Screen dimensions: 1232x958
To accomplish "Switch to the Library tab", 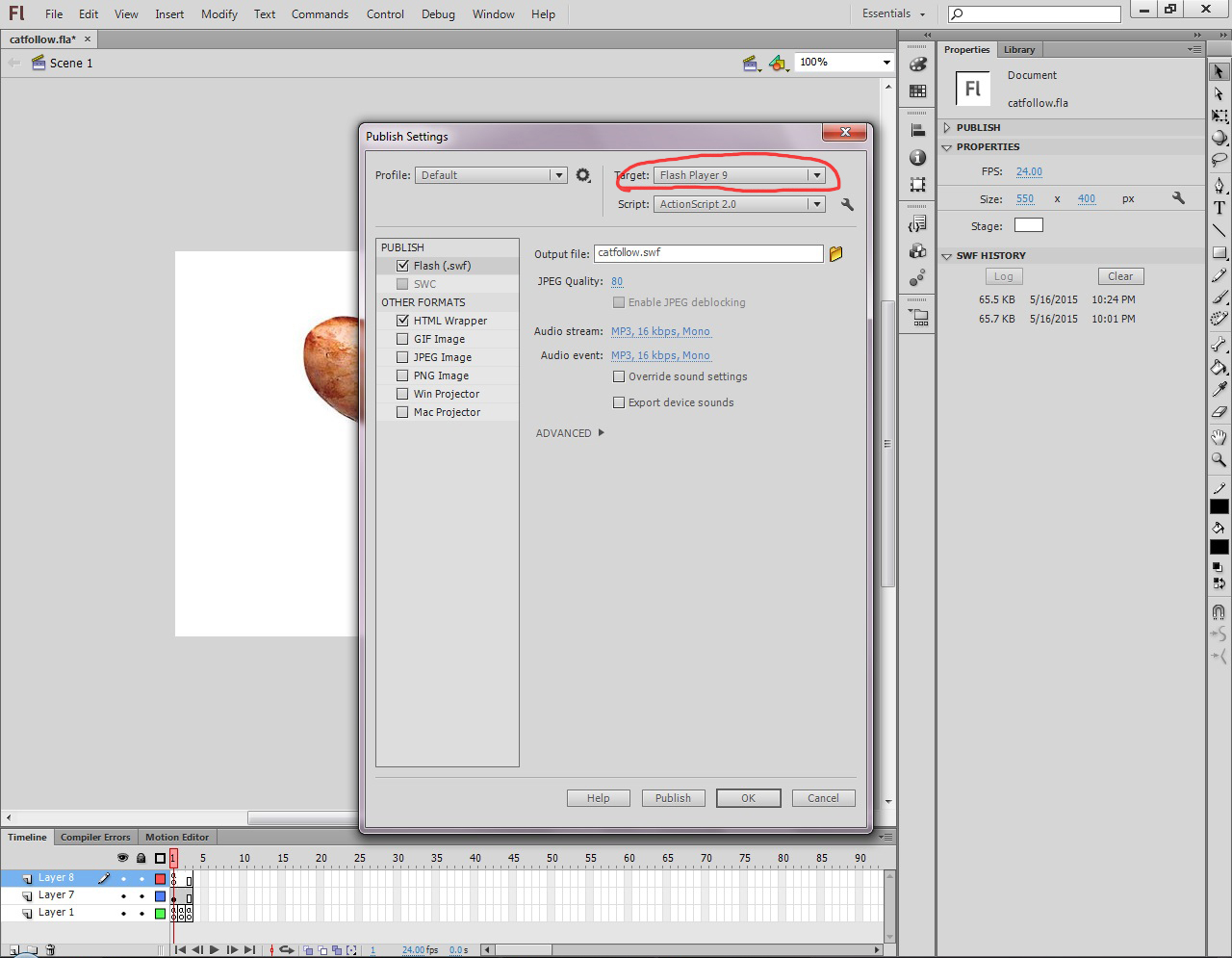I will click(x=1018, y=50).
